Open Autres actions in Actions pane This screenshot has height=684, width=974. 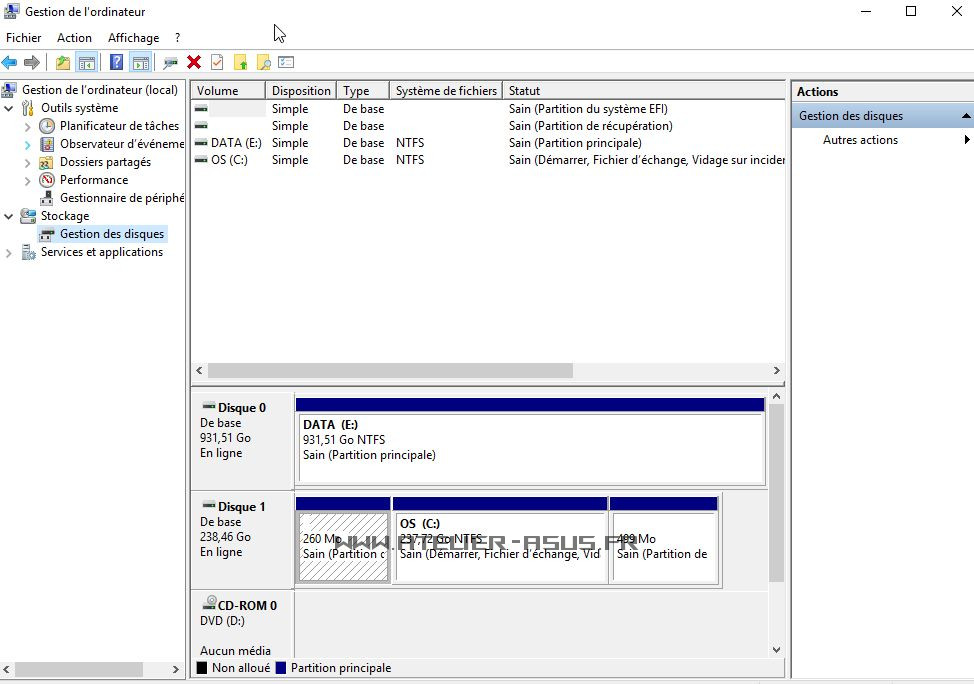click(x=860, y=140)
